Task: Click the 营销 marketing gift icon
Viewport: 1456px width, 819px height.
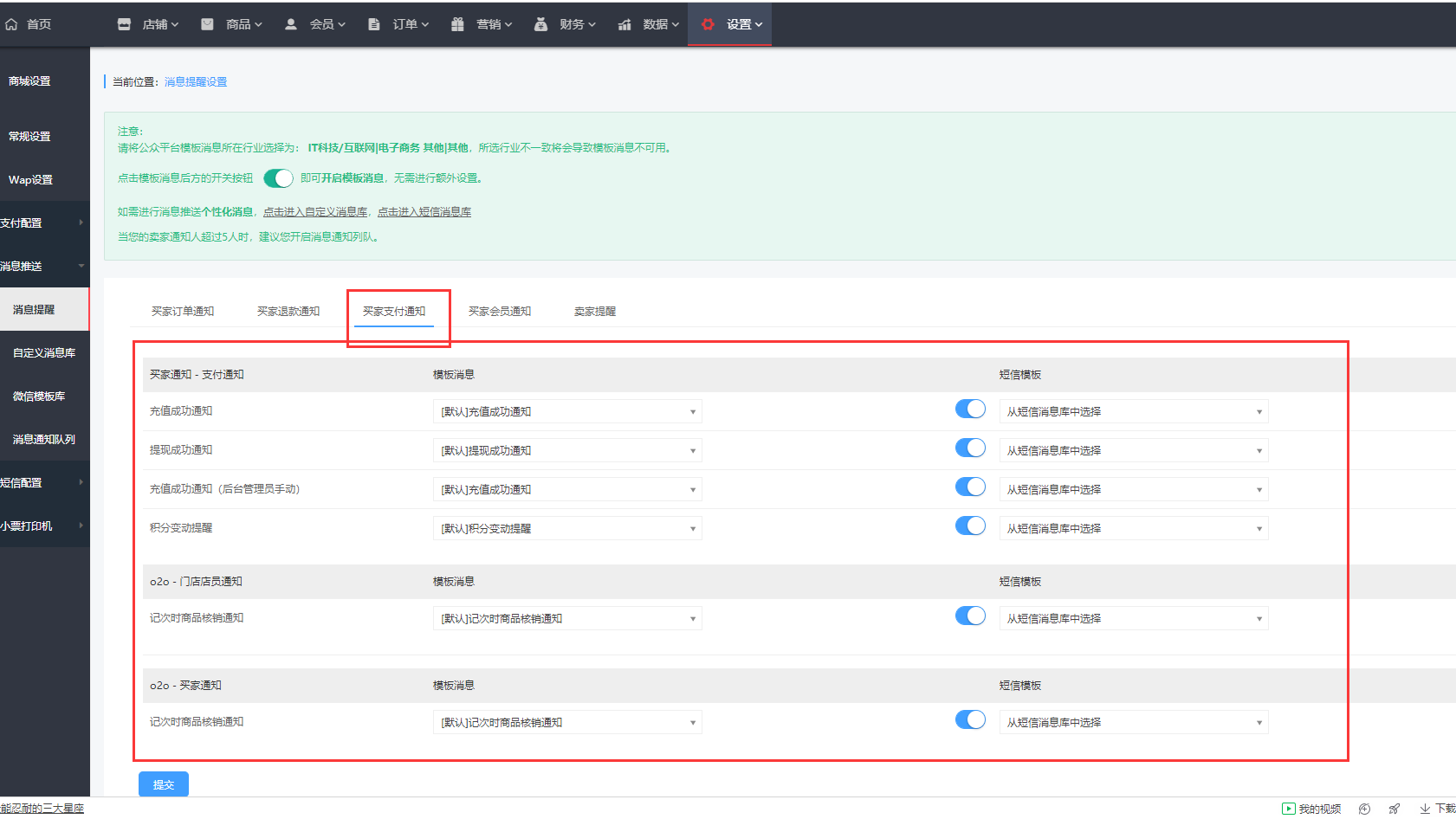Action: tap(457, 24)
